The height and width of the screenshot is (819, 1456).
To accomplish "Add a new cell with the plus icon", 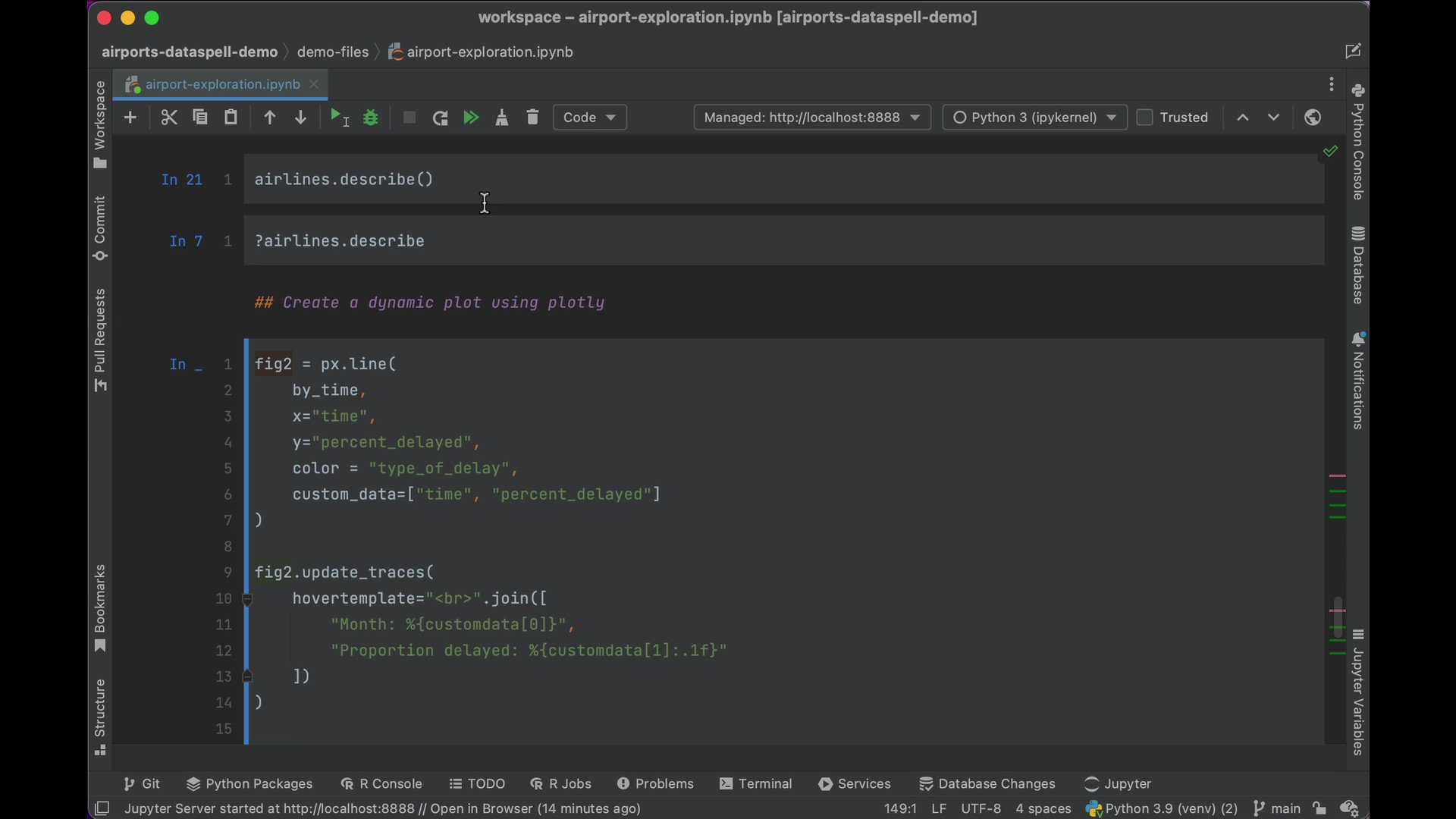I will click(130, 118).
